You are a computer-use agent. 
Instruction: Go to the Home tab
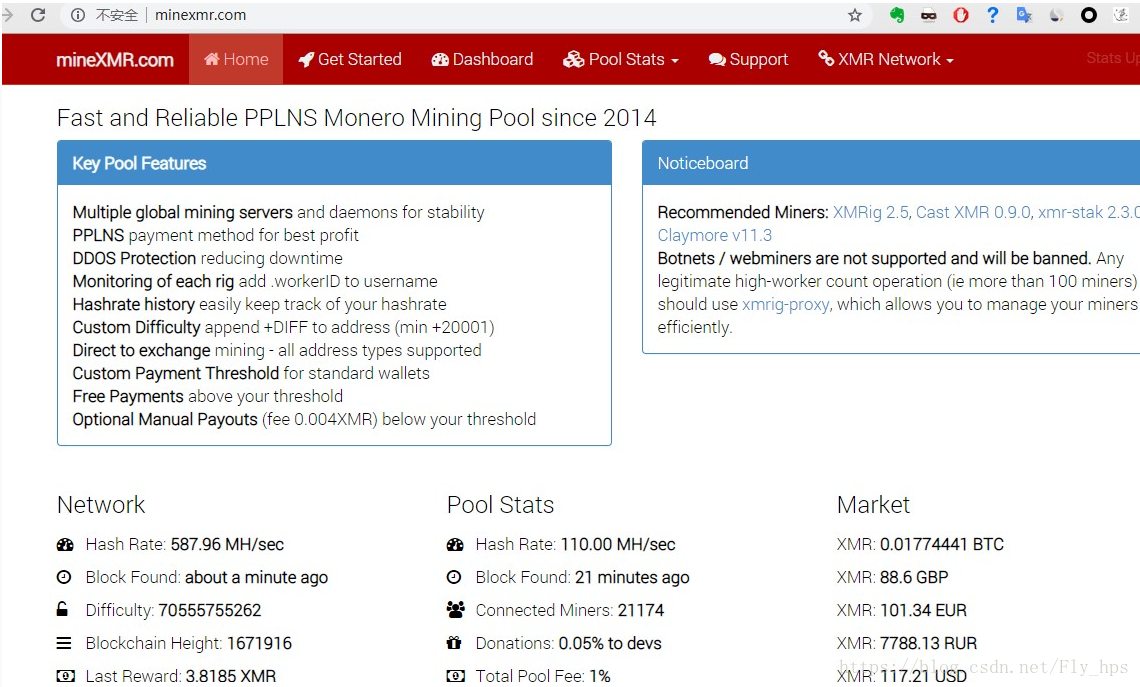[x=236, y=59]
